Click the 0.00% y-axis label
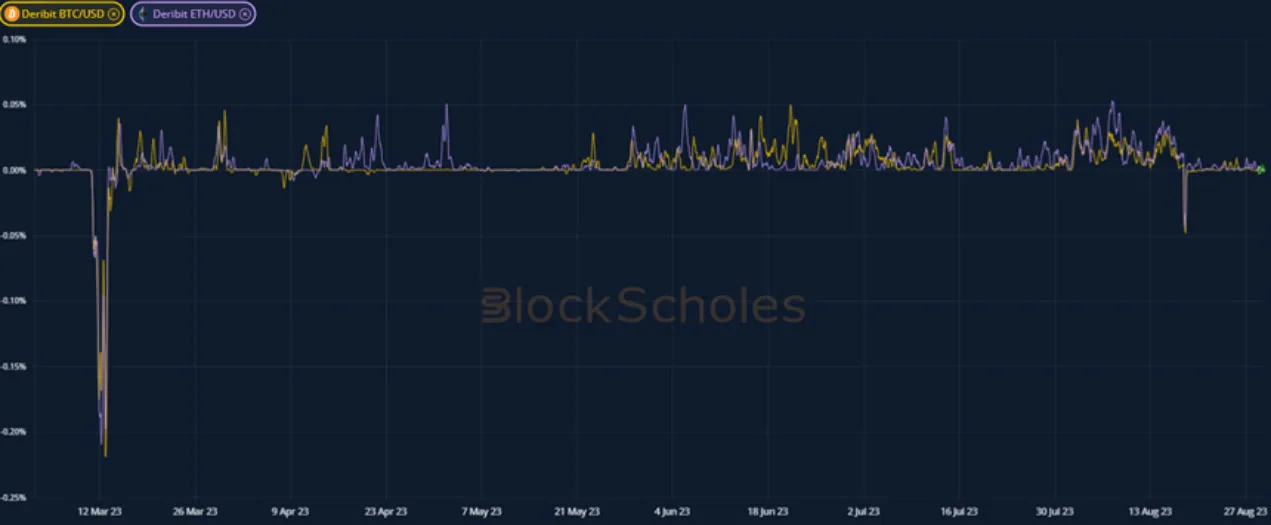Viewport: 1271px width, 525px height. pos(14,170)
